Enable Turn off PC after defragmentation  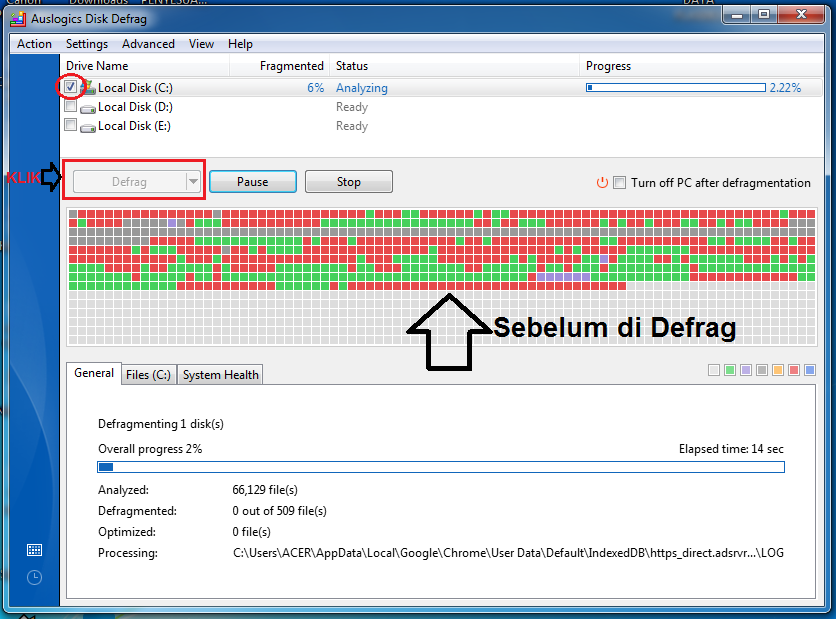click(x=619, y=182)
